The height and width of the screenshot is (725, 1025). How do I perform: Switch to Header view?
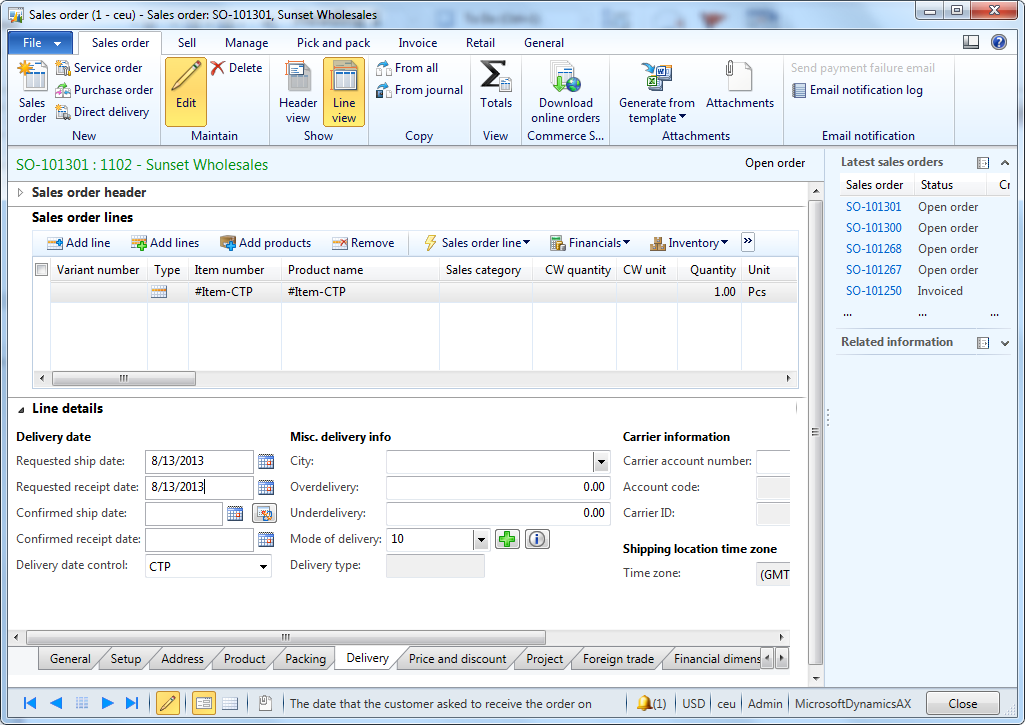pyautogui.click(x=298, y=92)
